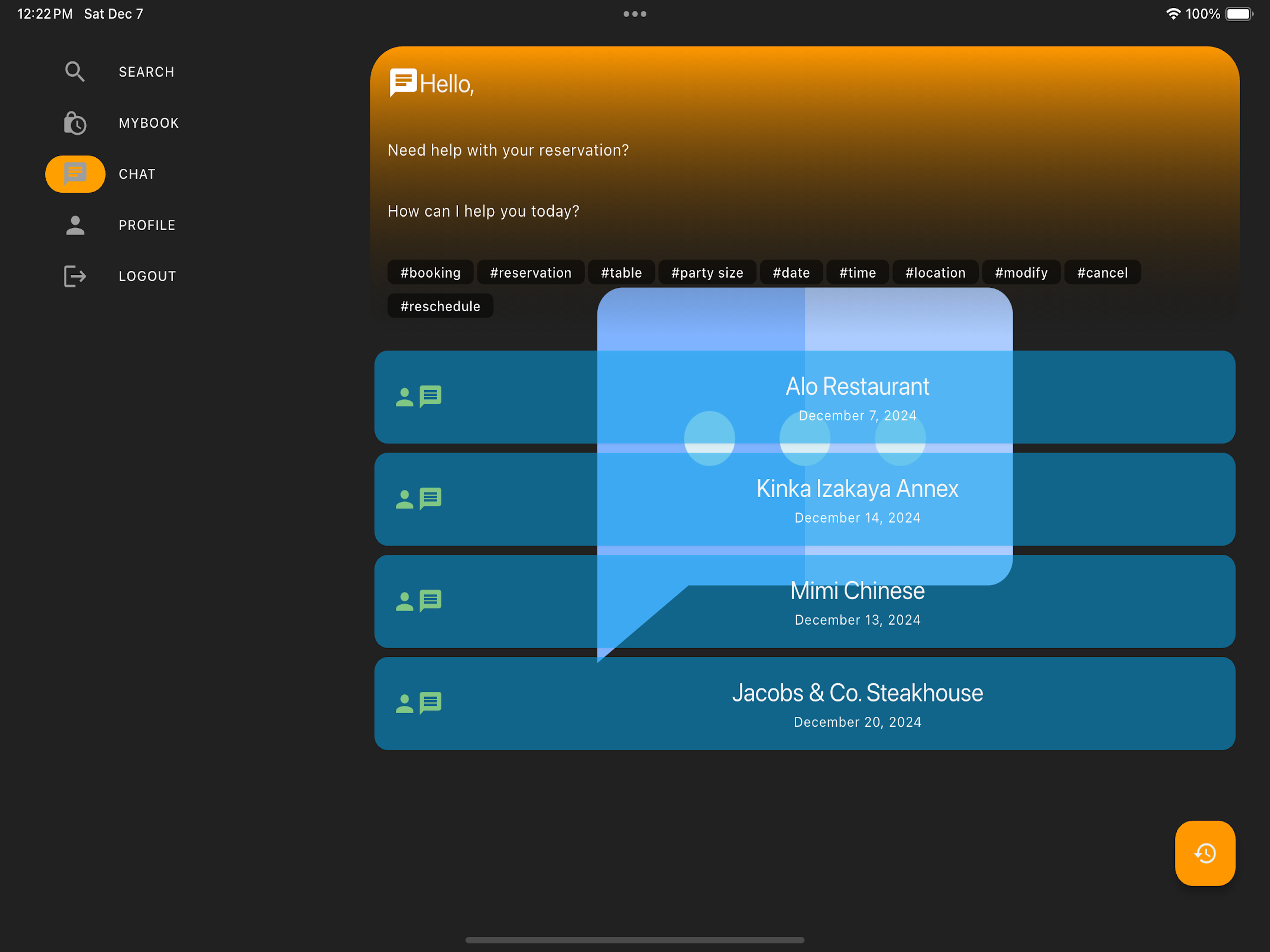The height and width of the screenshot is (952, 1270).
Task: Click the three-dot multitasking indicator at top
Action: 635,14
